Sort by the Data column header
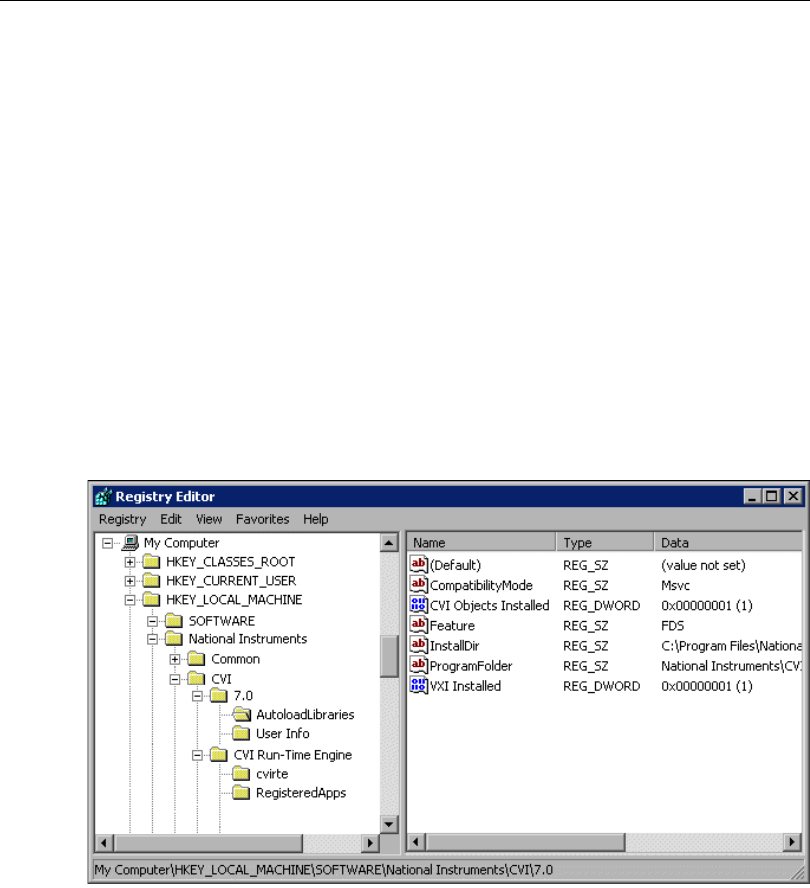 point(728,543)
